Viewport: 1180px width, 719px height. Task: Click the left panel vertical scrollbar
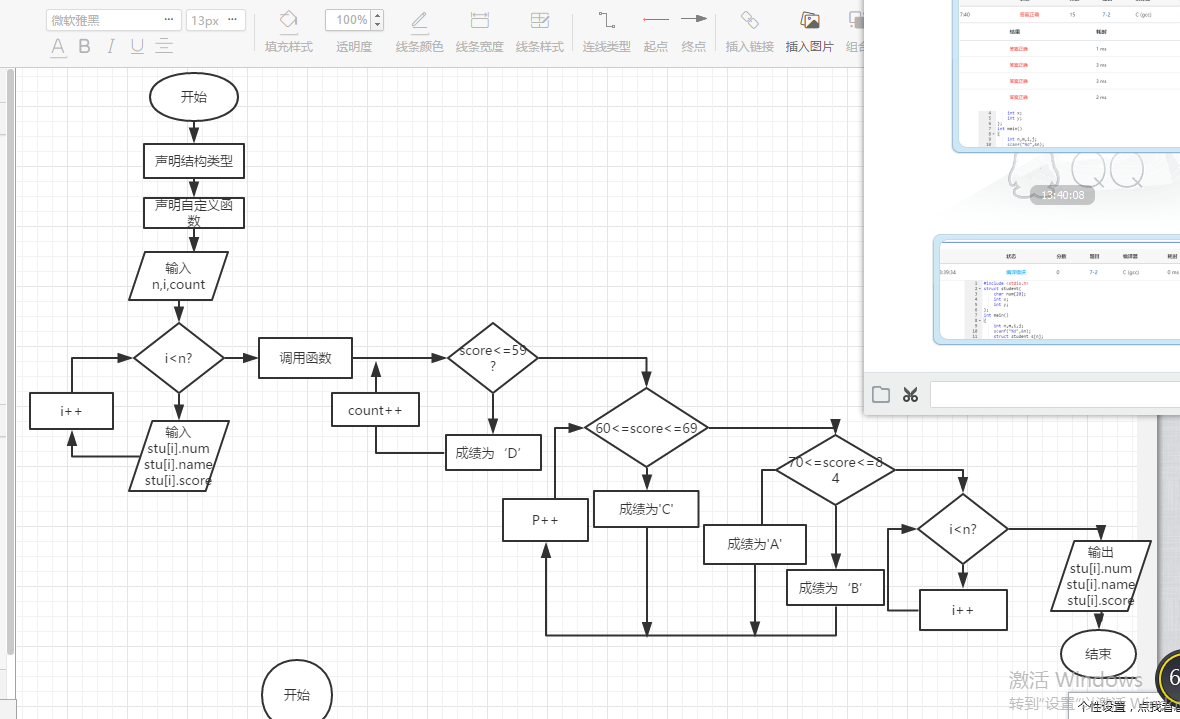[10, 361]
